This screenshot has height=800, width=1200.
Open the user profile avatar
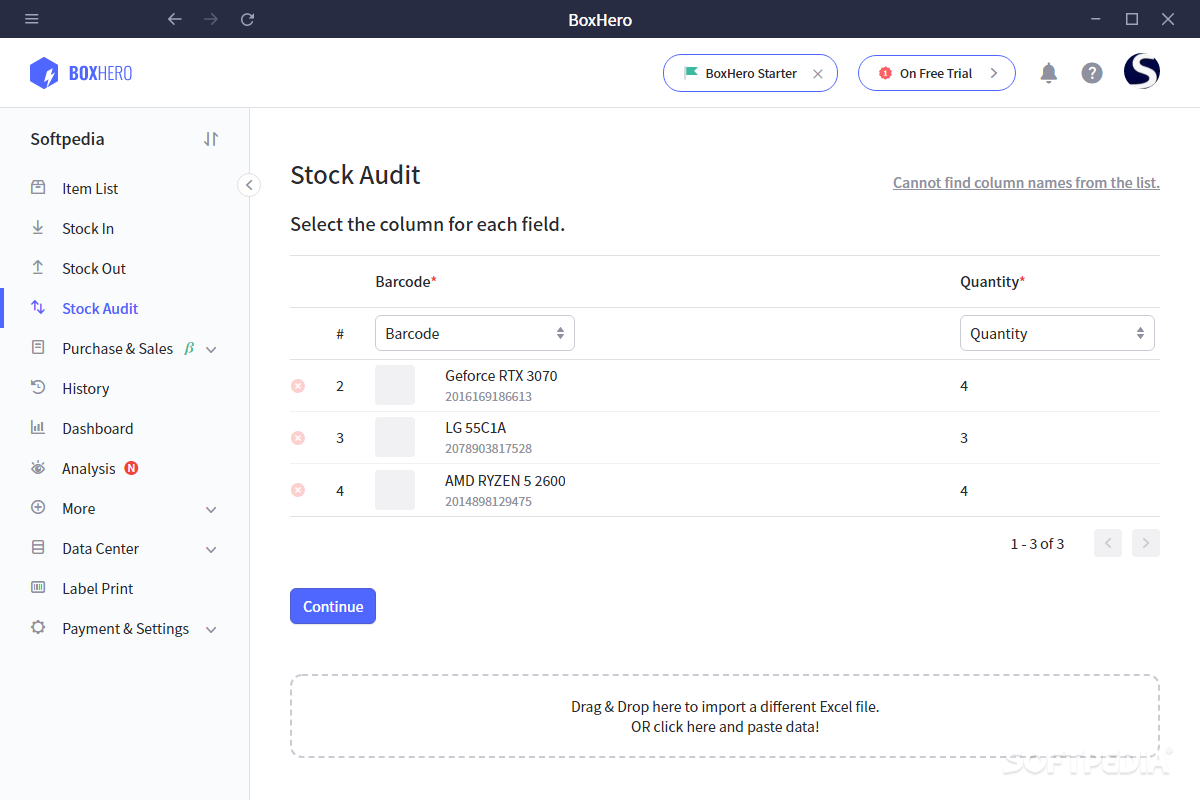(1142, 72)
